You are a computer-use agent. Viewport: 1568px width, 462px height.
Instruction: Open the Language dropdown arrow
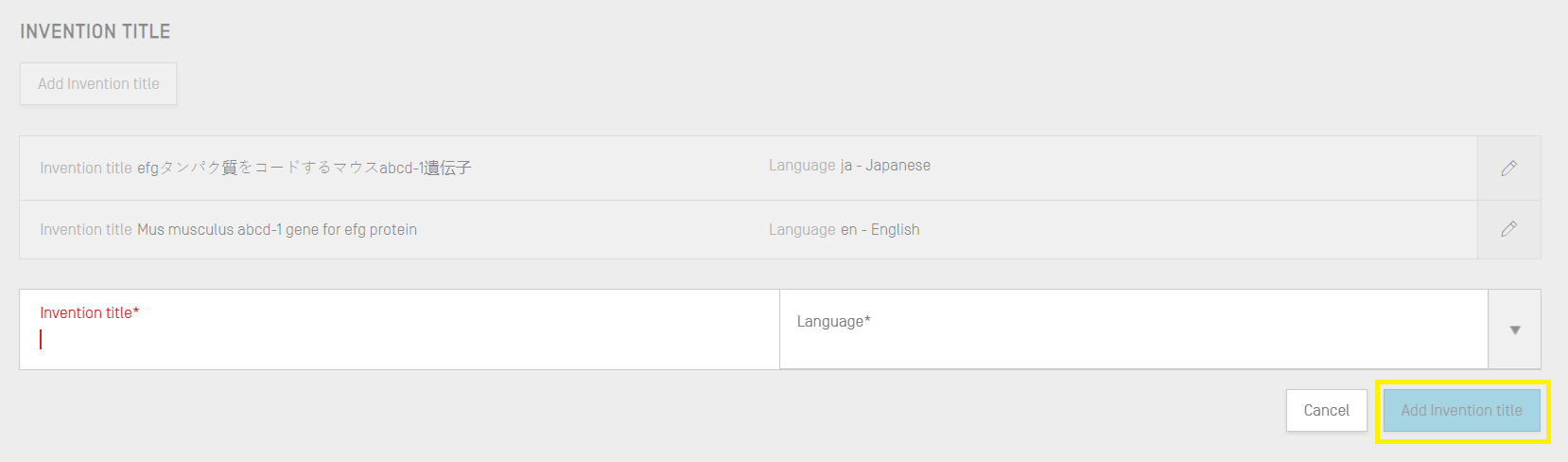[1514, 329]
